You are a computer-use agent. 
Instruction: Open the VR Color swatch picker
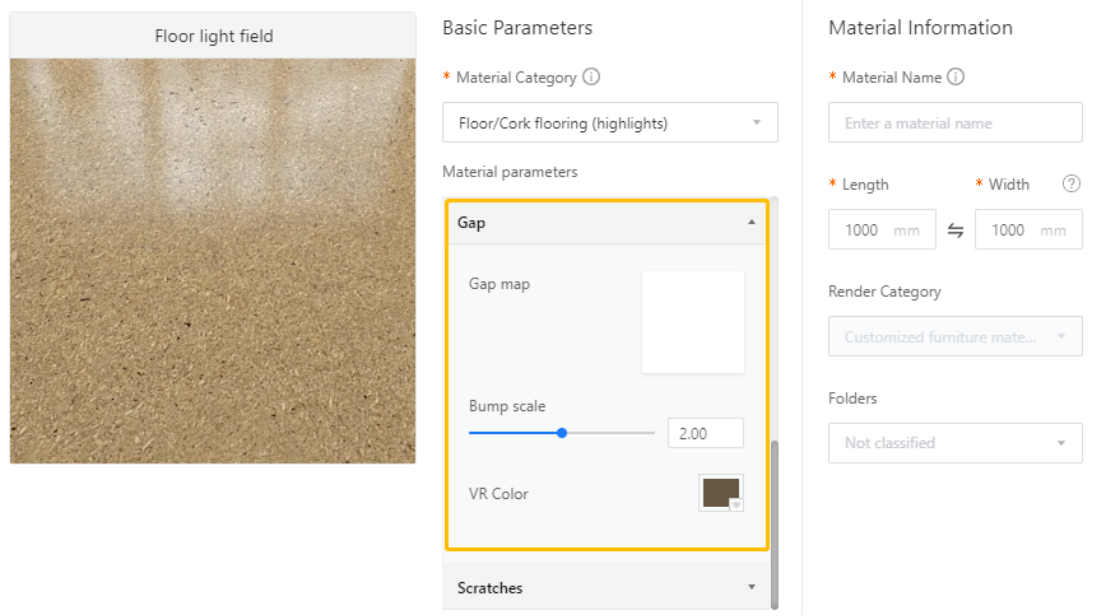[x=721, y=493]
